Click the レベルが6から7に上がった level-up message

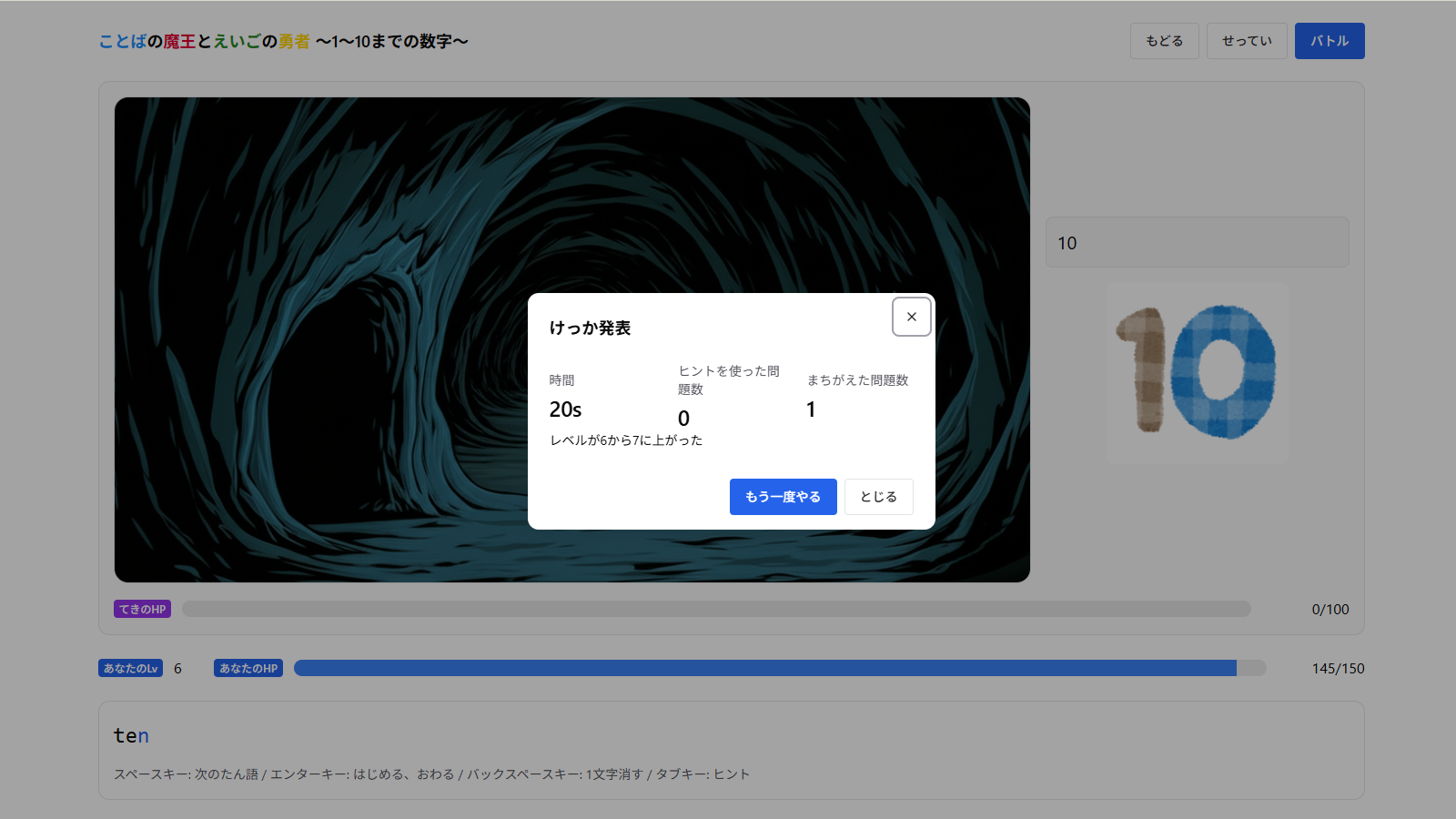625,440
